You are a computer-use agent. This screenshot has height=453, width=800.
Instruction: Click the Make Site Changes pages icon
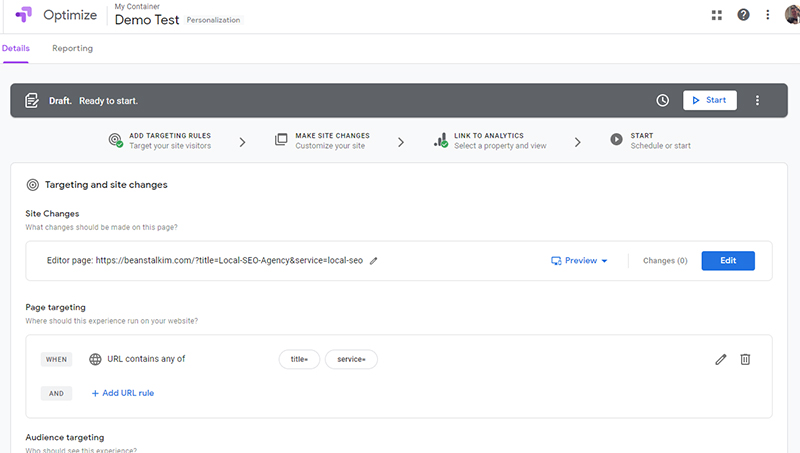coord(281,139)
